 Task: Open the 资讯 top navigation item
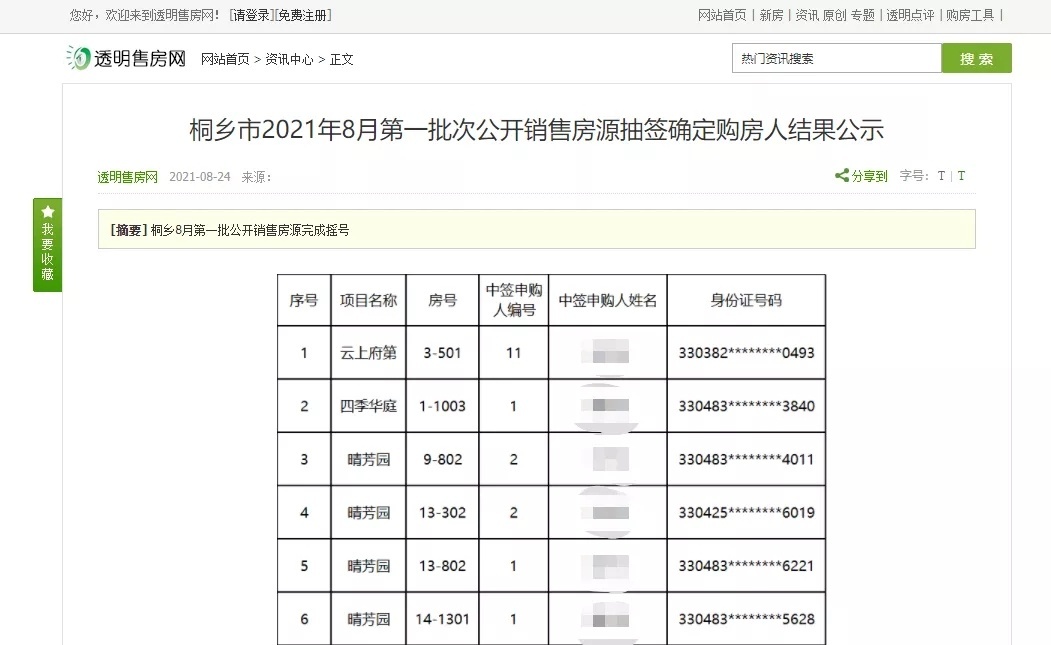point(806,15)
